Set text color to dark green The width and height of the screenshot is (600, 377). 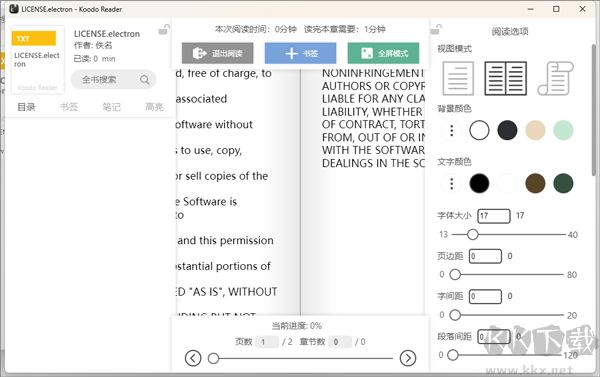point(563,183)
